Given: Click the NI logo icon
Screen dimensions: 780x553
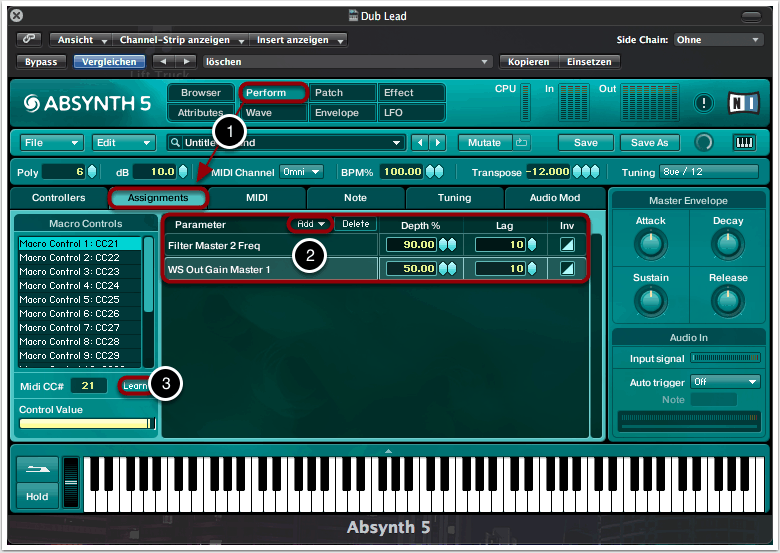Looking at the screenshot, I should tap(745, 103).
